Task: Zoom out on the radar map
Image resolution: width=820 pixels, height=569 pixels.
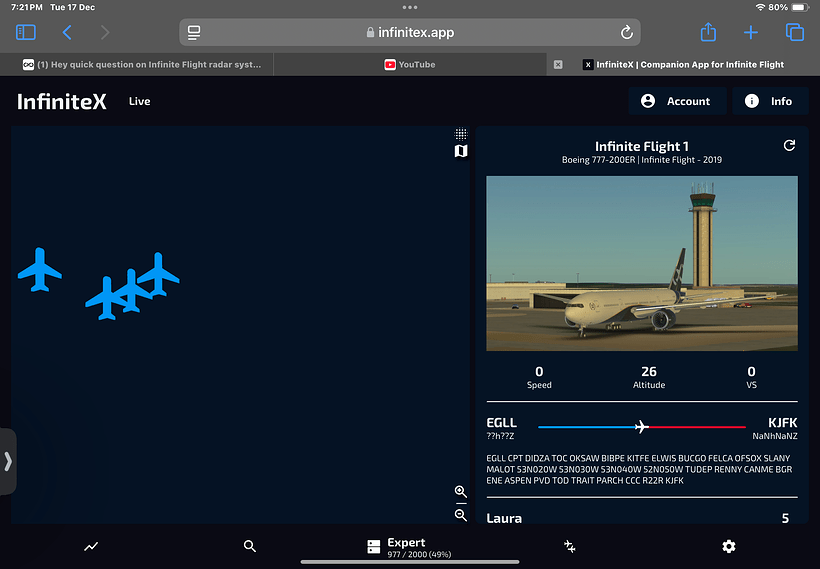Action: [461, 515]
